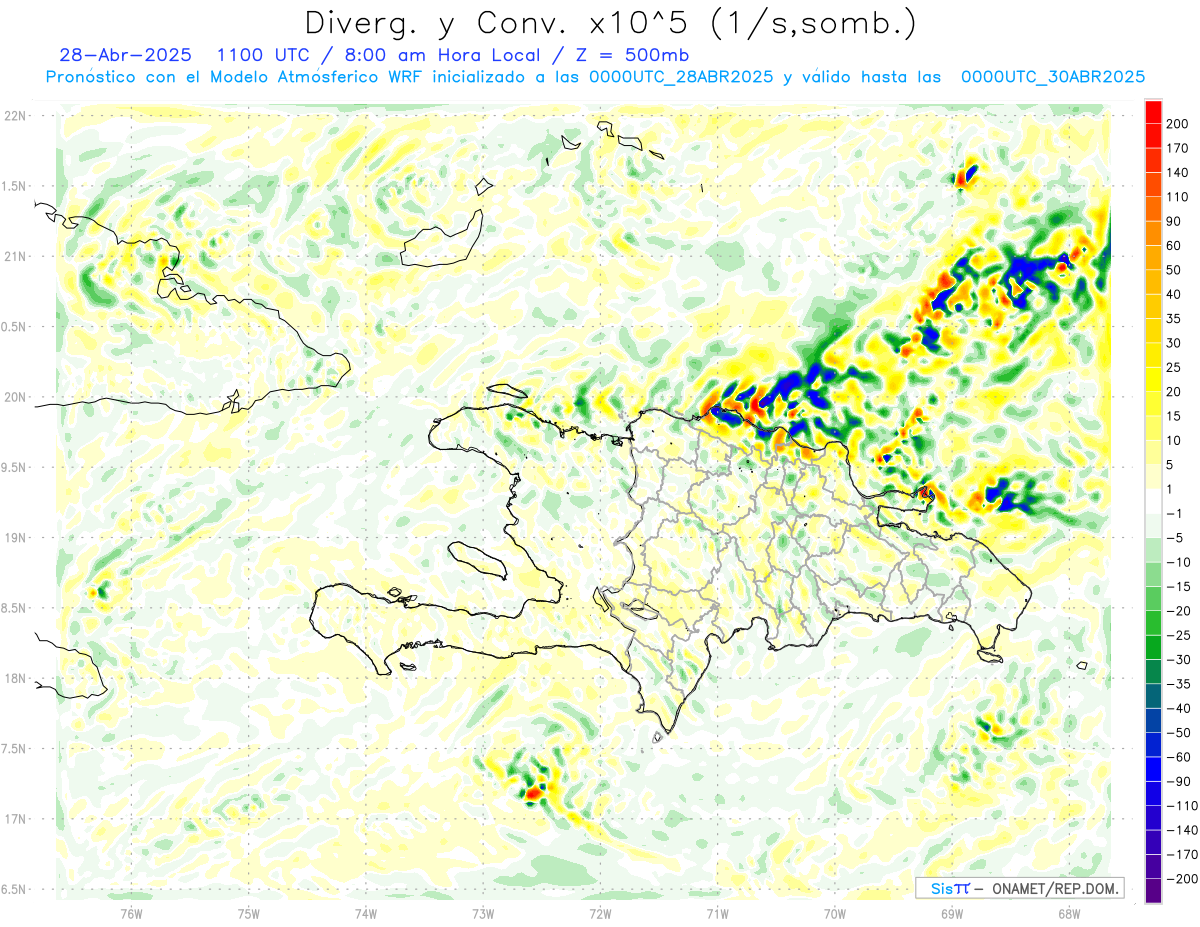Click the blue colorbar segment between -60 and -90

point(1153,769)
